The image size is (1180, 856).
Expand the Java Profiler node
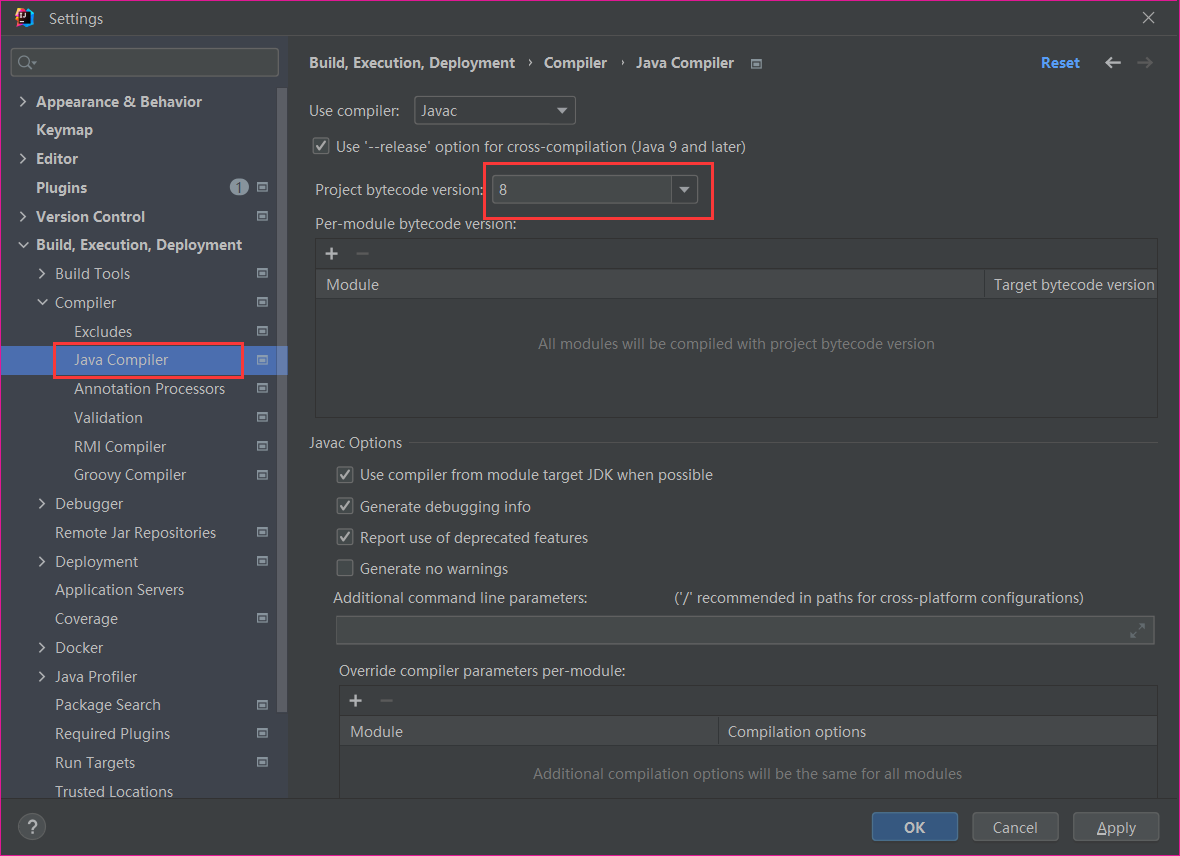tap(42, 676)
